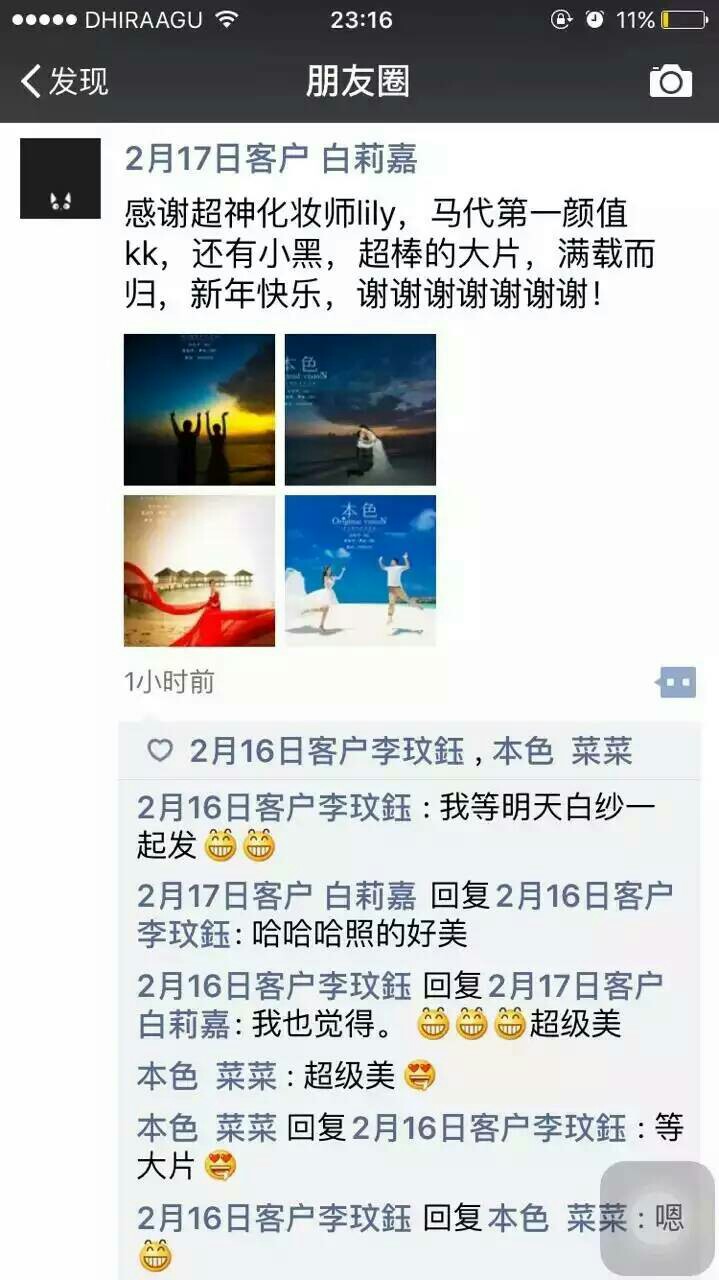Viewport: 719px width, 1280px height.
Task: Tap the 朋友圈 title in the navigation bar
Action: point(358,81)
